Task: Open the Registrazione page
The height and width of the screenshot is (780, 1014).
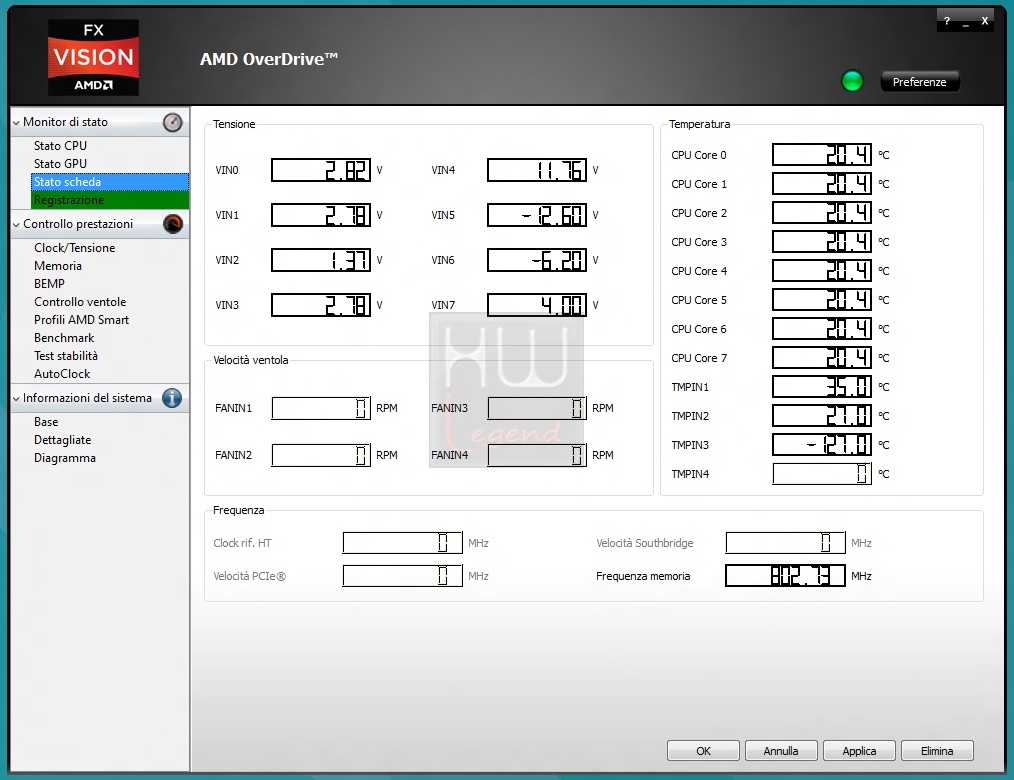Action: [110, 200]
